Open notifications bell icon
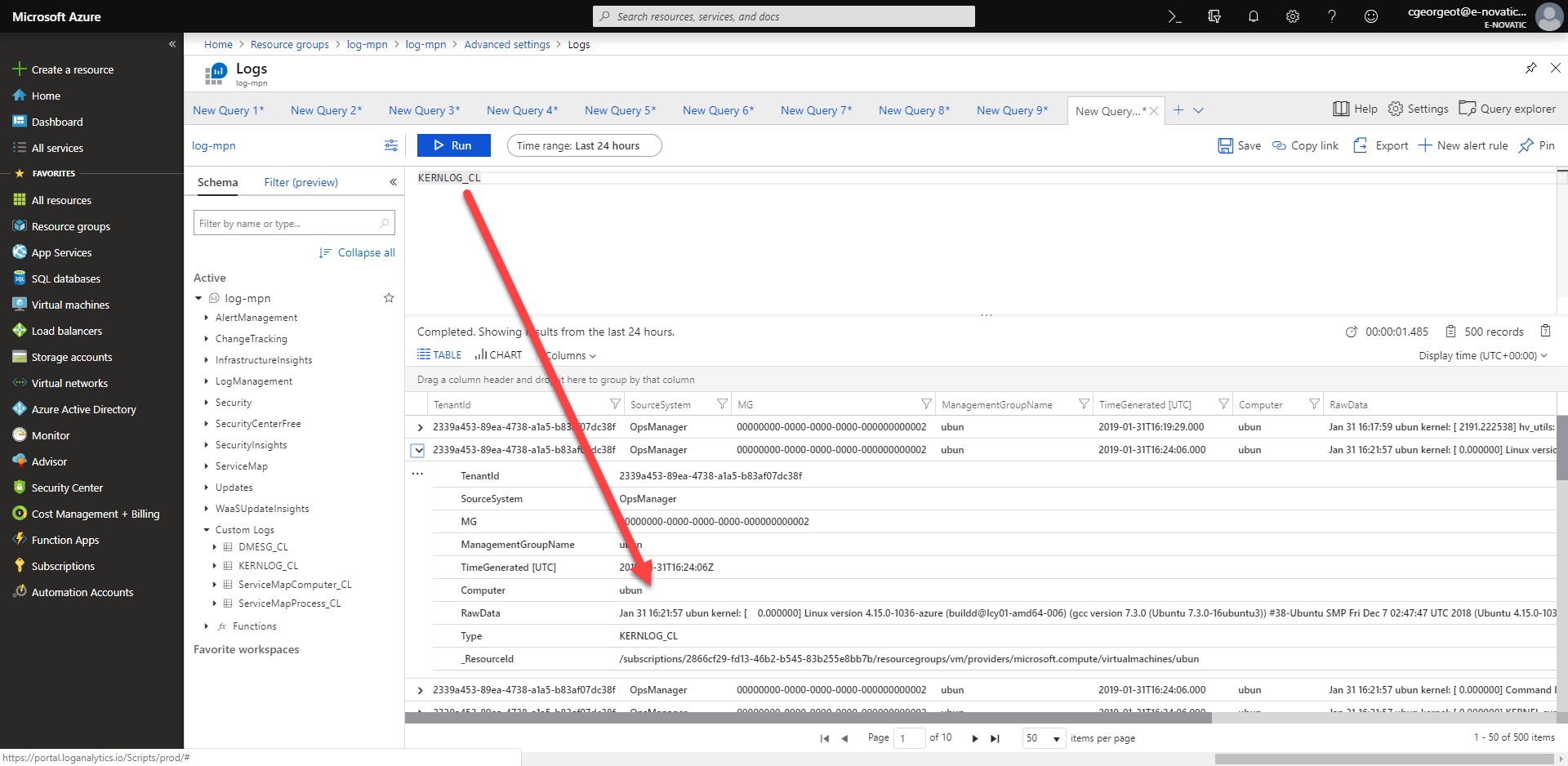1568x766 pixels. tap(1254, 16)
